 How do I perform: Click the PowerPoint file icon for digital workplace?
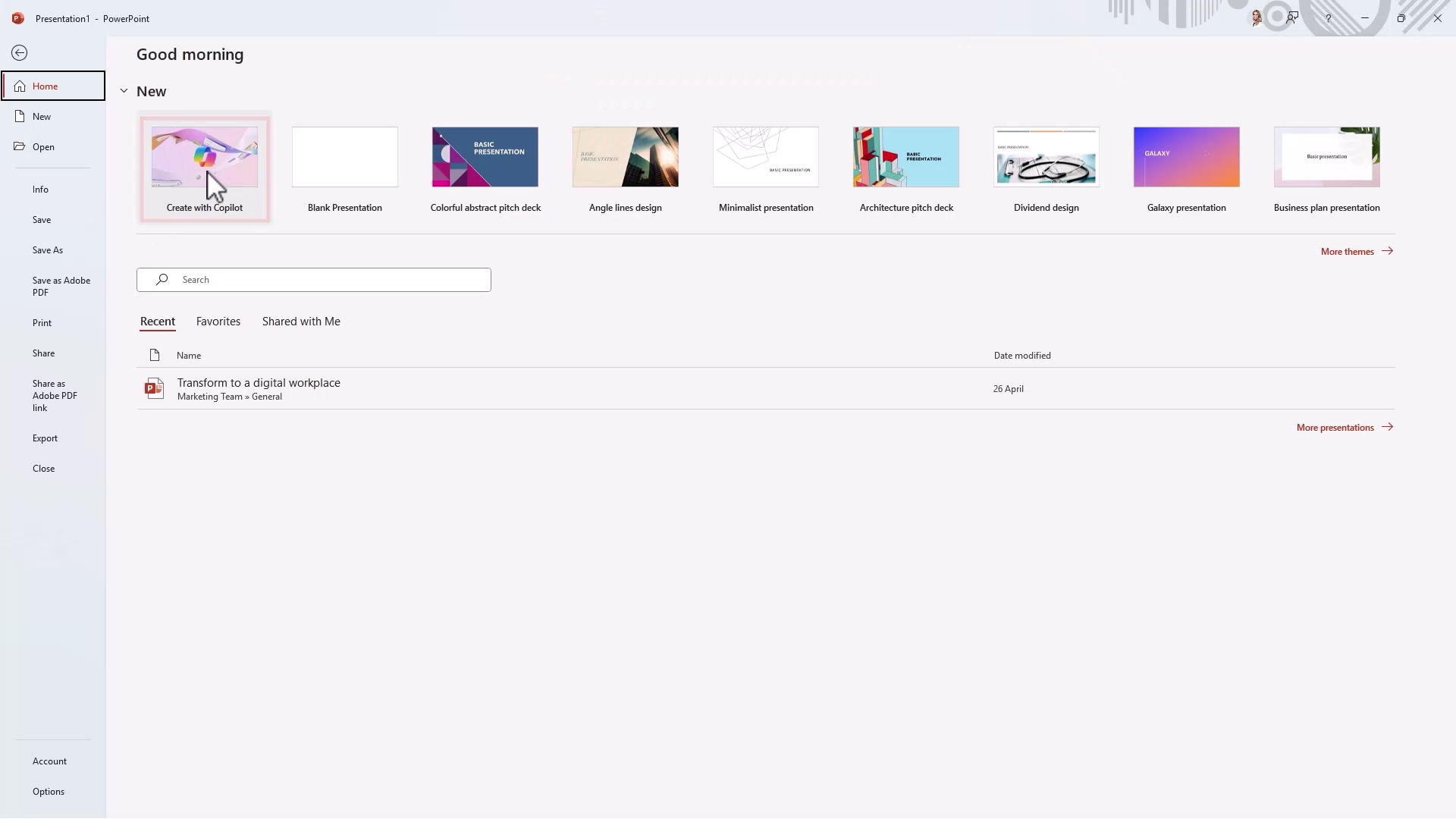(x=155, y=388)
